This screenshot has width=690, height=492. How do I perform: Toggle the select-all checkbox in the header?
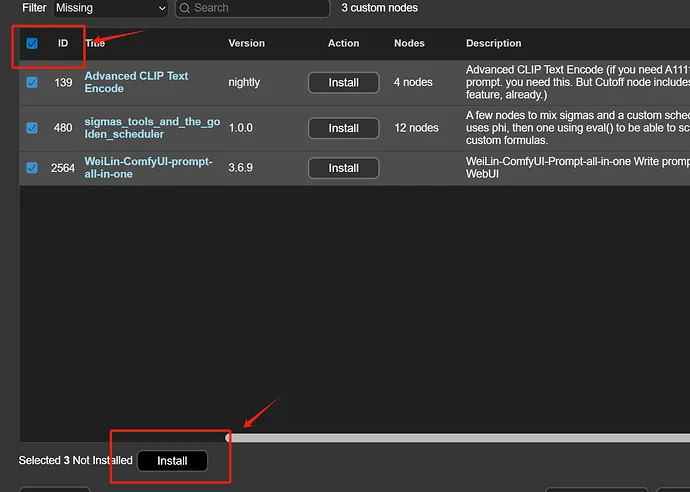[32, 44]
